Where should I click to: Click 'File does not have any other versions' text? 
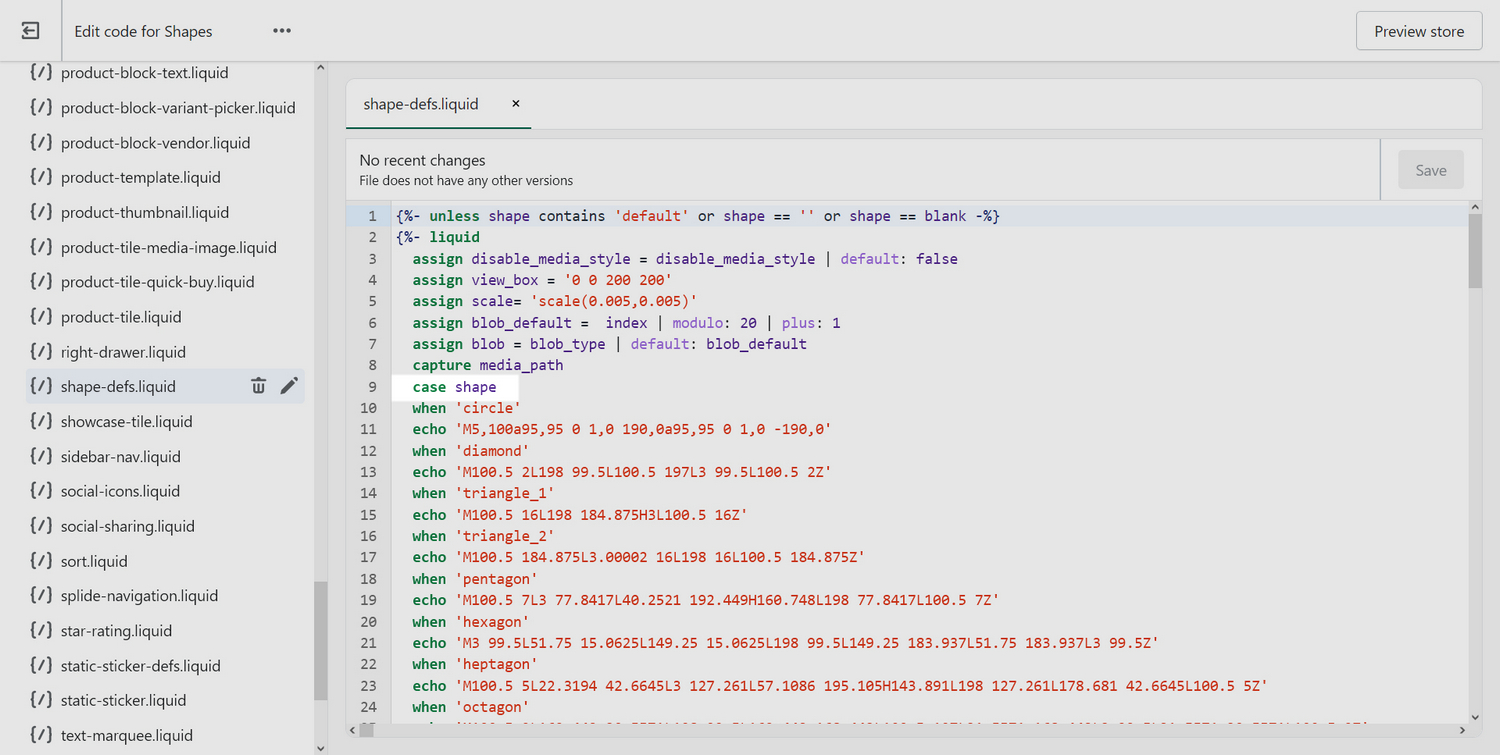pos(466,181)
